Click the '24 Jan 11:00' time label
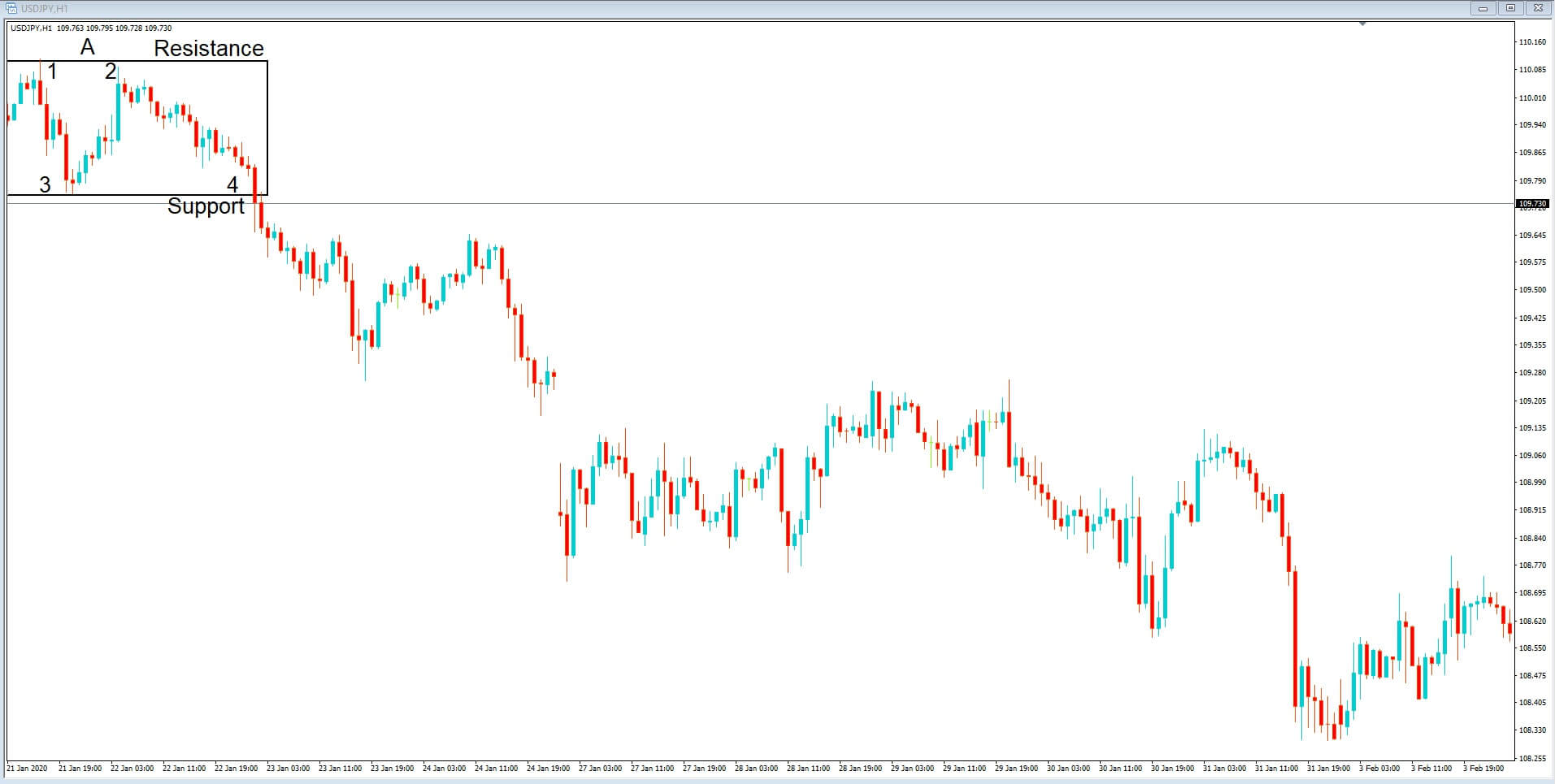Image resolution: width=1555 pixels, height=784 pixels. (496, 769)
